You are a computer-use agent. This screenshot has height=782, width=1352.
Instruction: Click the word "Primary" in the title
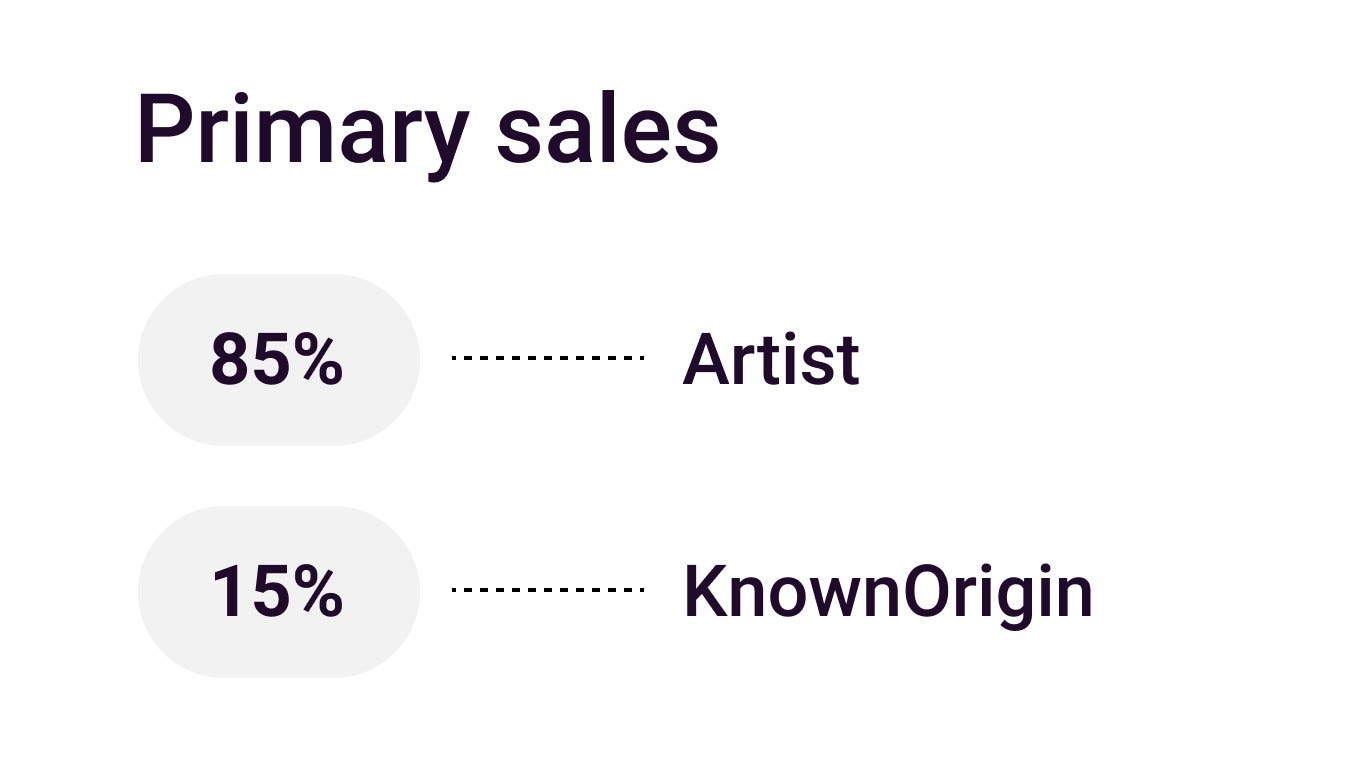pyautogui.click(x=301, y=130)
